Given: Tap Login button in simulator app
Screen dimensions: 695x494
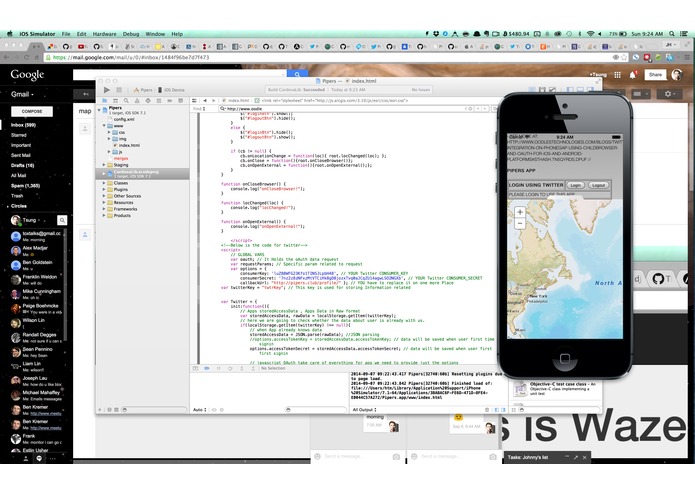Looking at the screenshot, I should coord(575,185).
